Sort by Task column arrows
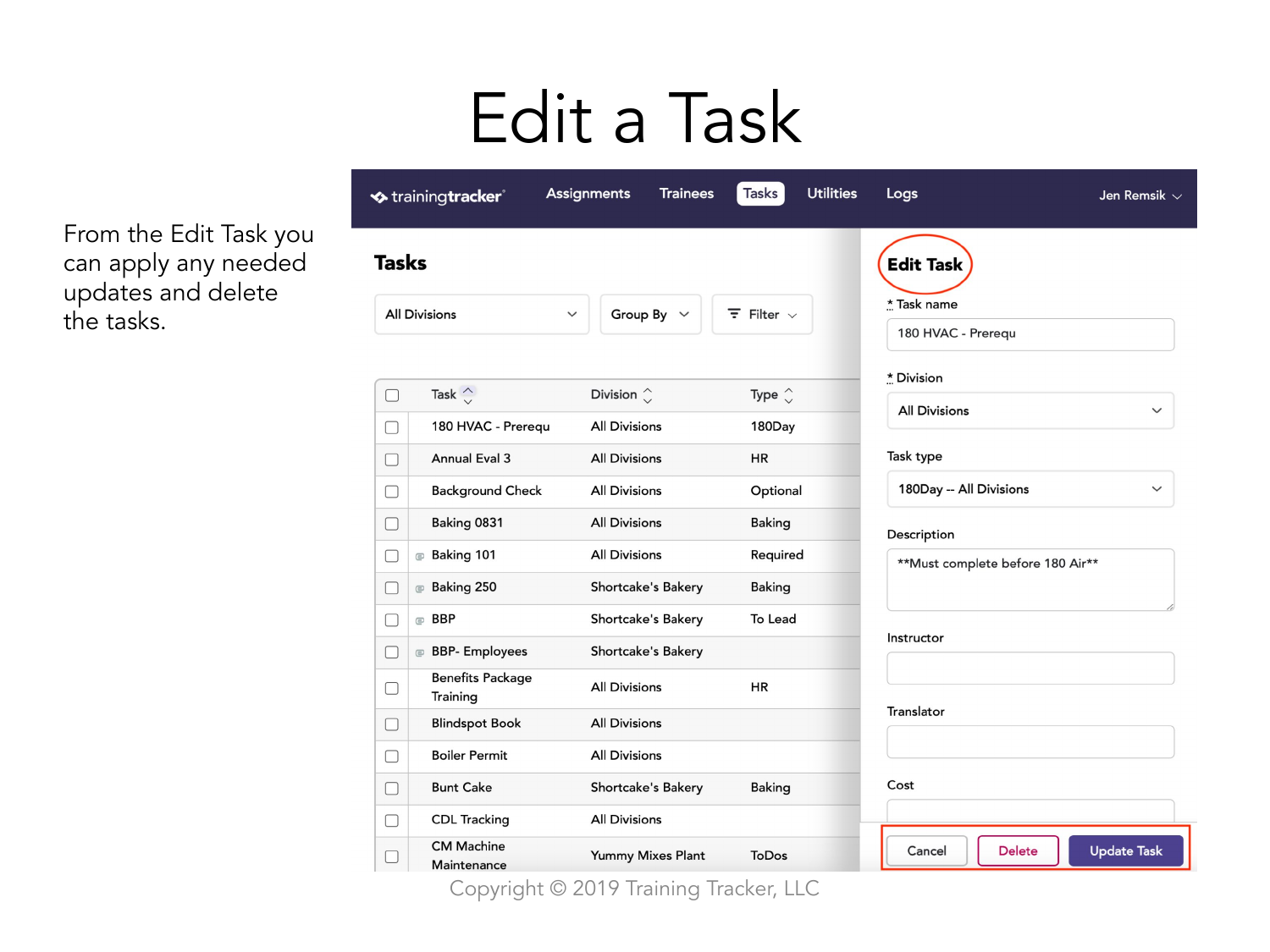Viewport: 1270px width, 952px height. (x=468, y=394)
